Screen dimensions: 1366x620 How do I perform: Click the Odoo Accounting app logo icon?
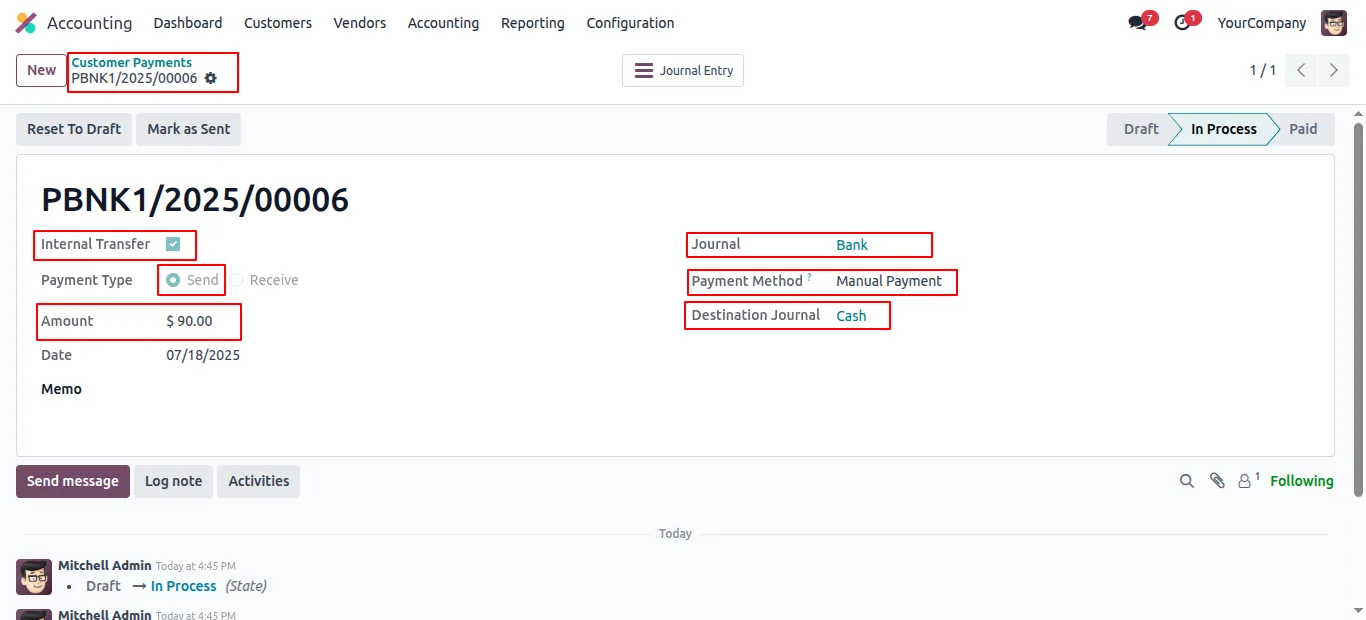(26, 23)
